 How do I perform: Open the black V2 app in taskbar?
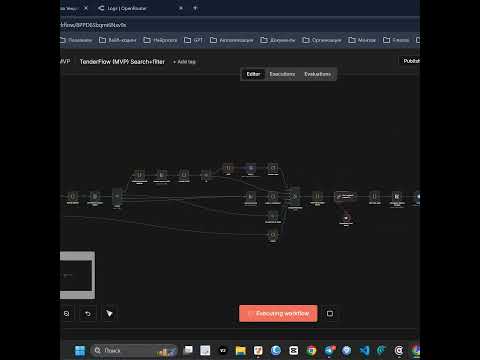pyautogui.click(x=223, y=351)
